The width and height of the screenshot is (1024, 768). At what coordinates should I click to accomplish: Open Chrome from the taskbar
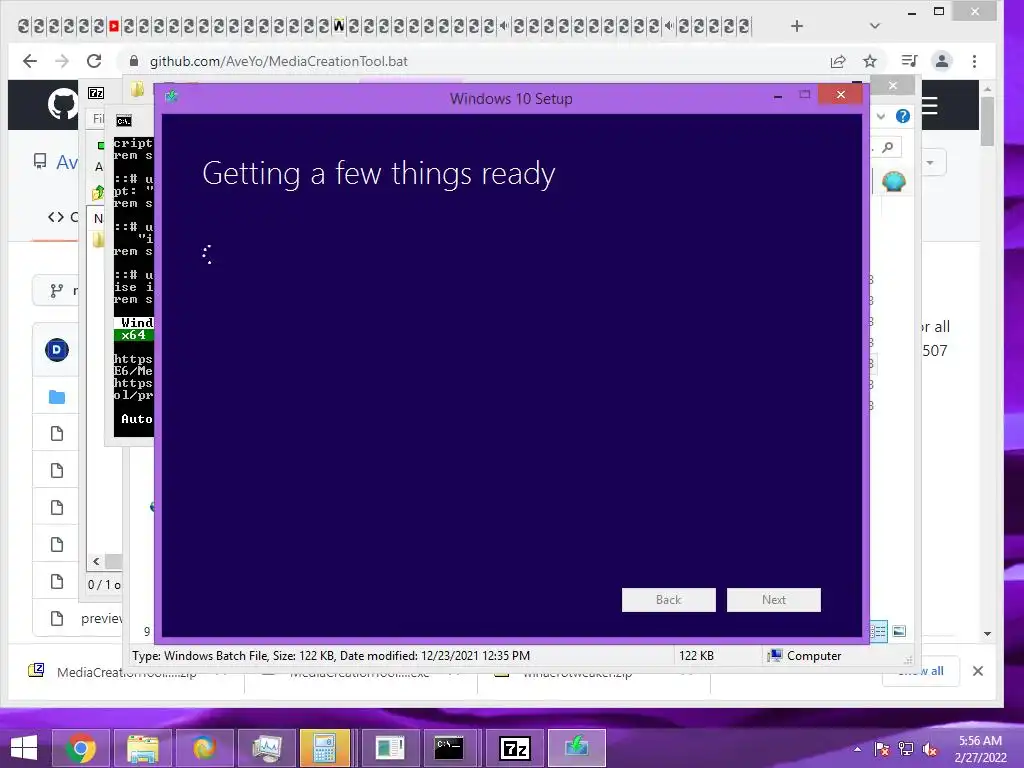click(80, 748)
